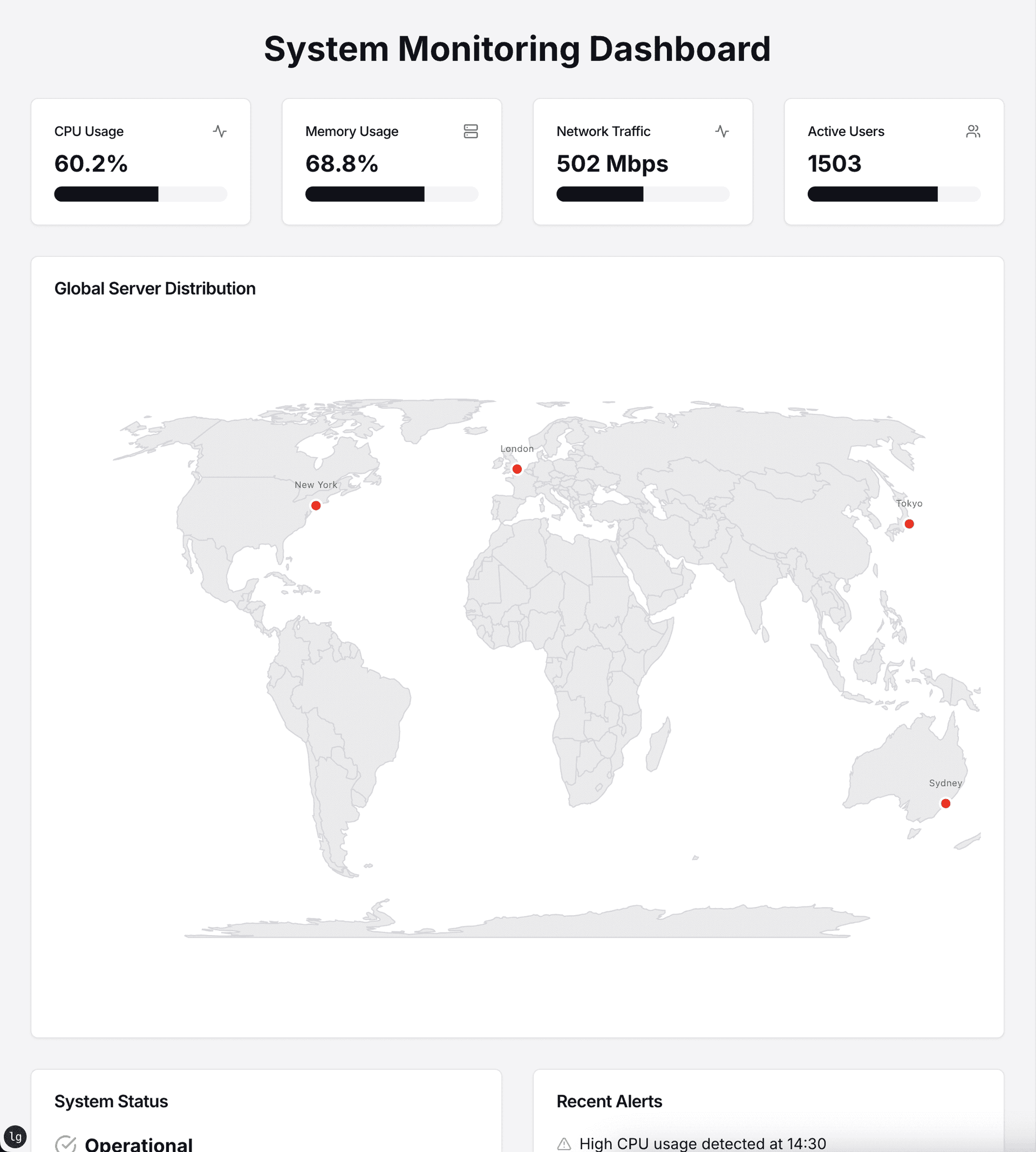Click the Memory Usage server icon
The width and height of the screenshot is (1036, 1152).
tap(471, 132)
